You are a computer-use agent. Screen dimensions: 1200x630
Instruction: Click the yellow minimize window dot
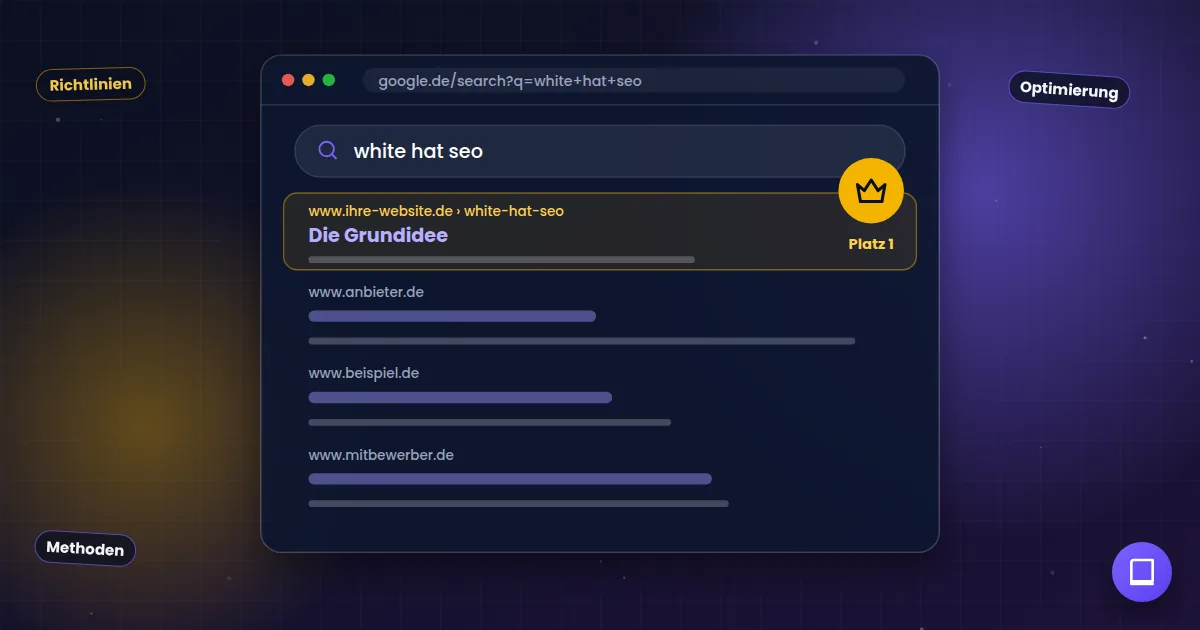coord(308,80)
